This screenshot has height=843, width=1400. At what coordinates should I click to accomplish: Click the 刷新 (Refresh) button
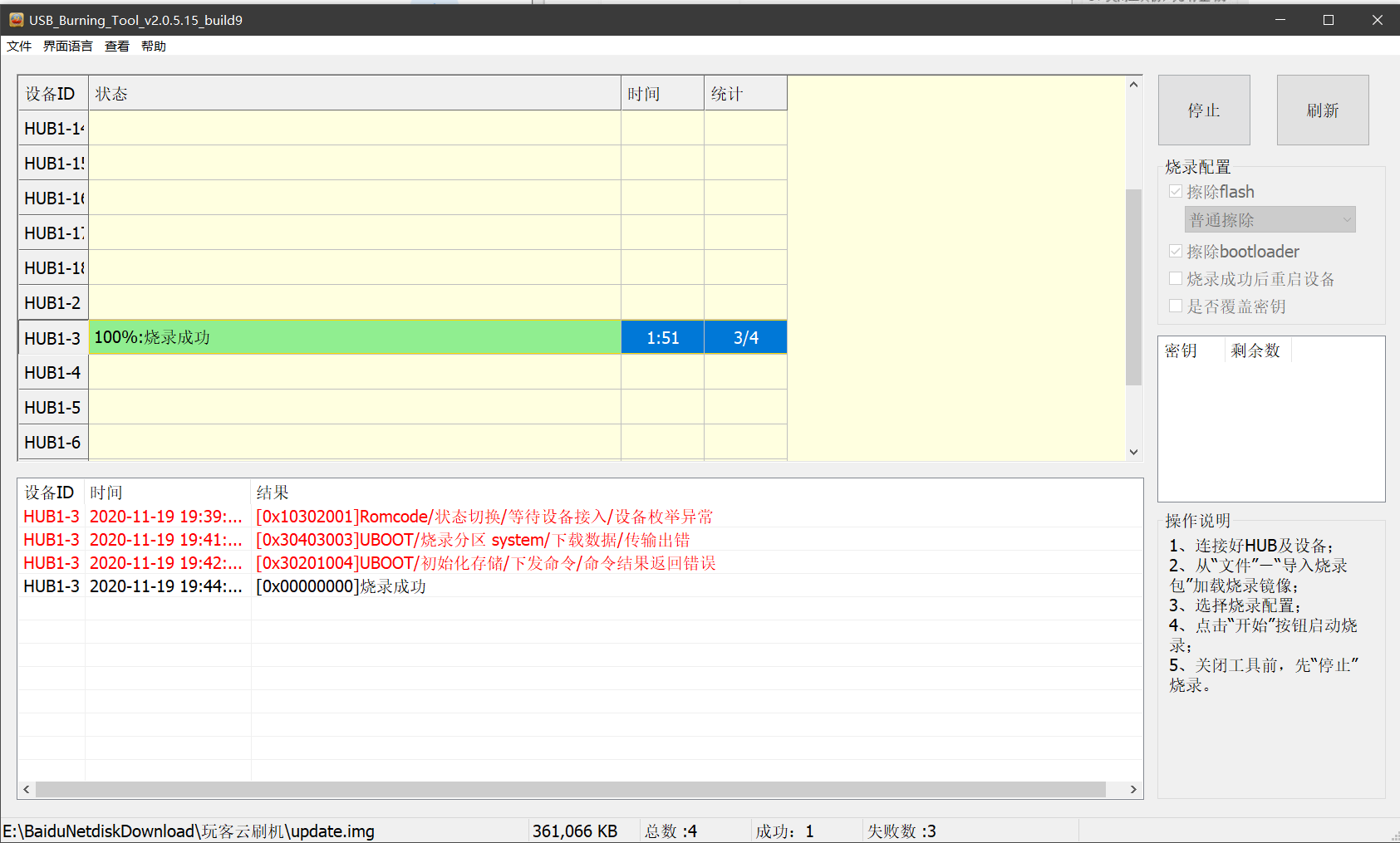(x=1322, y=110)
